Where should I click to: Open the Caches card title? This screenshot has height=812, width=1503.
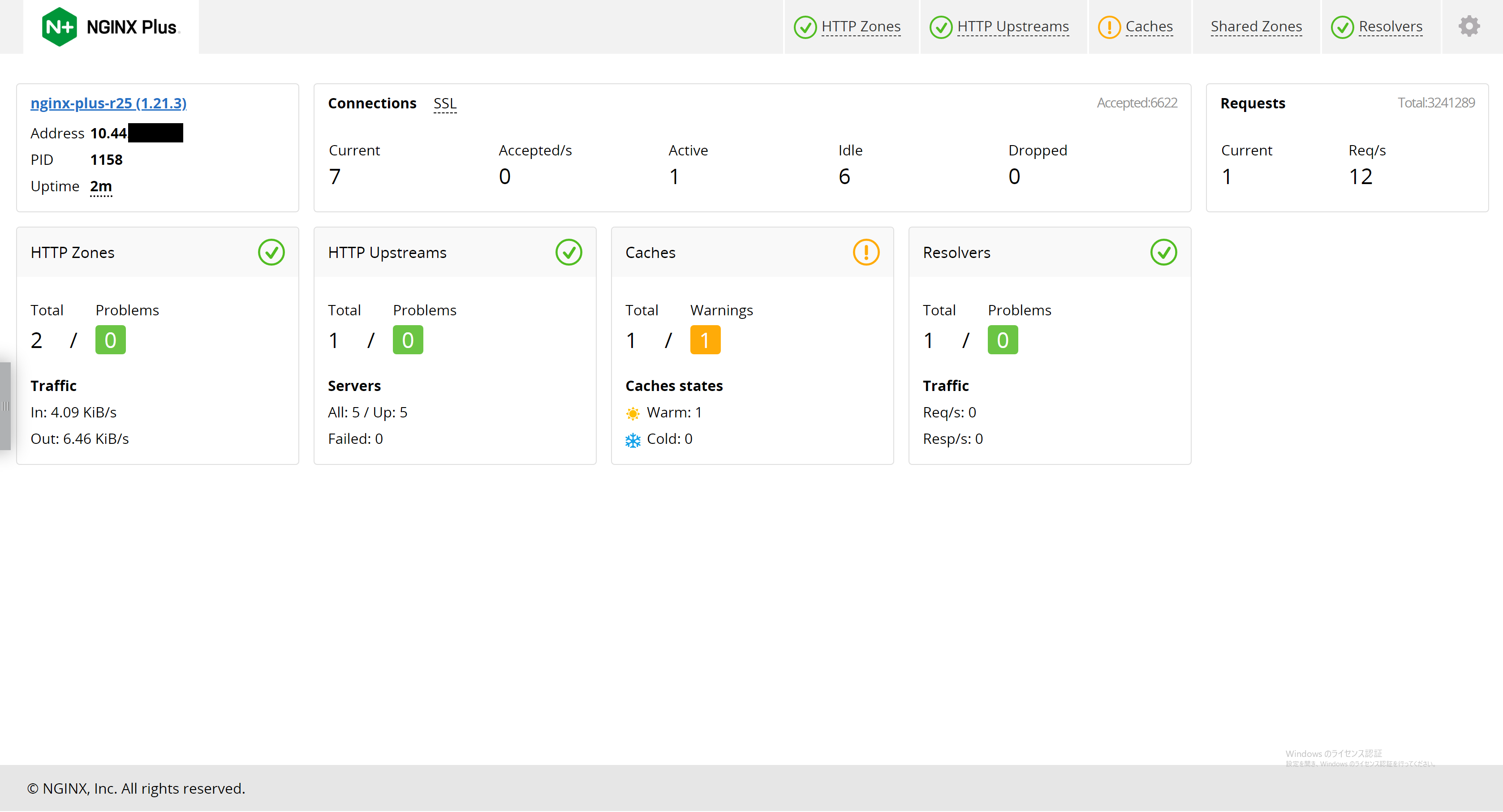[x=650, y=253]
